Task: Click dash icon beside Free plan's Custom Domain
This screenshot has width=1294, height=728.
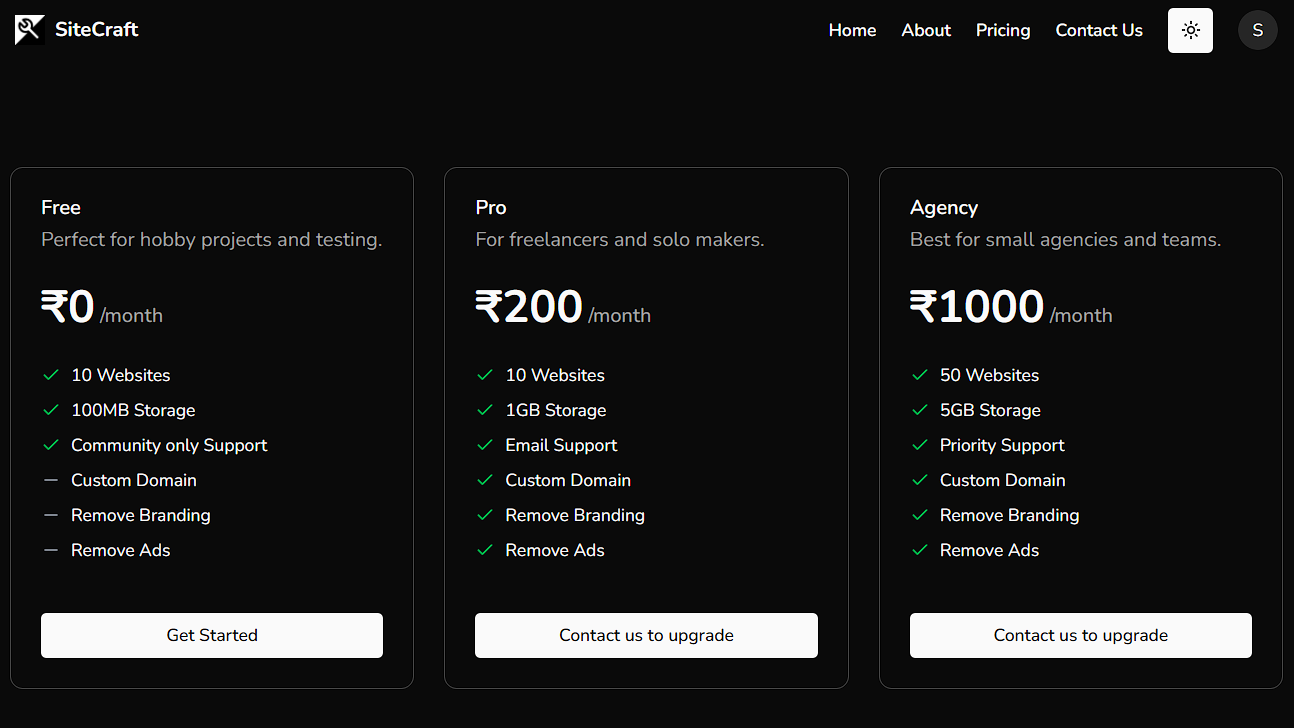Action: pyautogui.click(x=51, y=480)
